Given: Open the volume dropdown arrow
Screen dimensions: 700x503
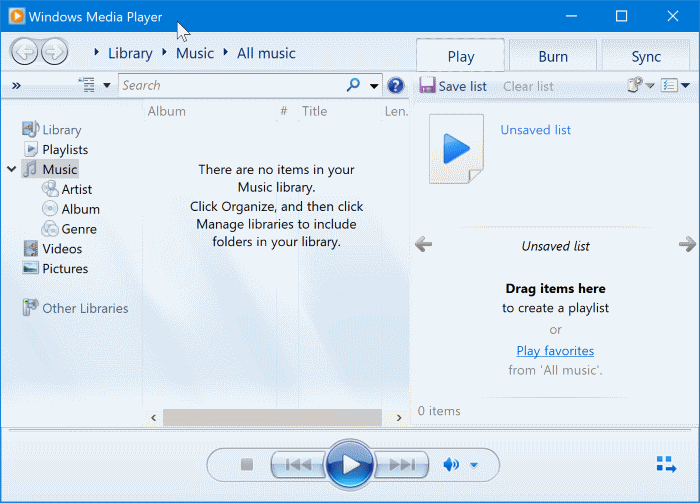Looking at the screenshot, I should (x=474, y=465).
